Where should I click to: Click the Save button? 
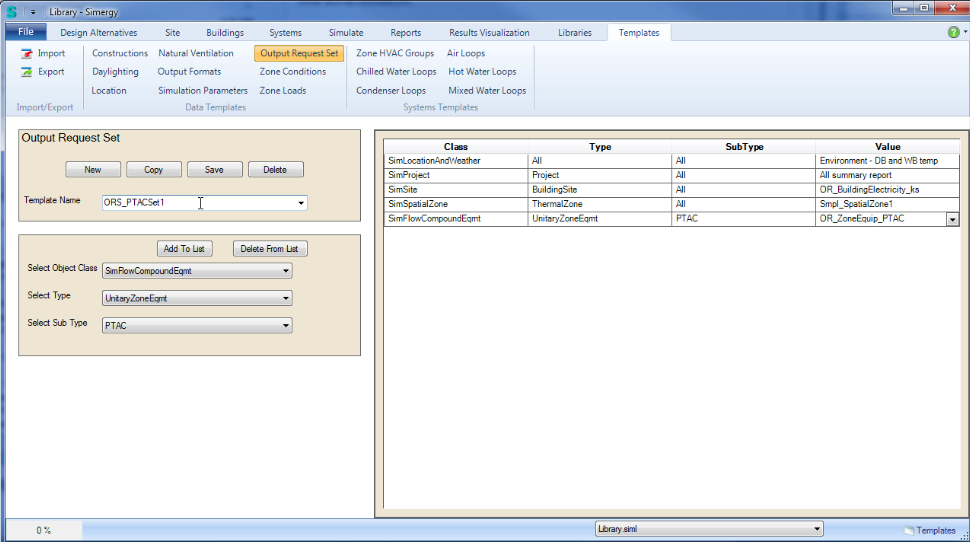tap(214, 170)
